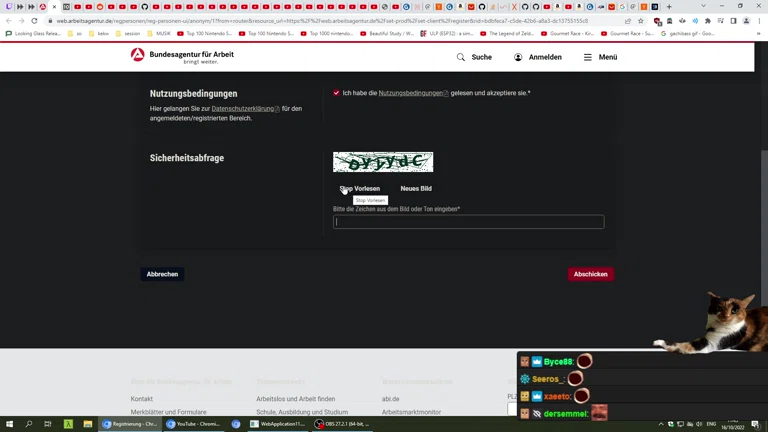The width and height of the screenshot is (768, 432).
Task: Go back in browser history
Action: pos(9,21)
